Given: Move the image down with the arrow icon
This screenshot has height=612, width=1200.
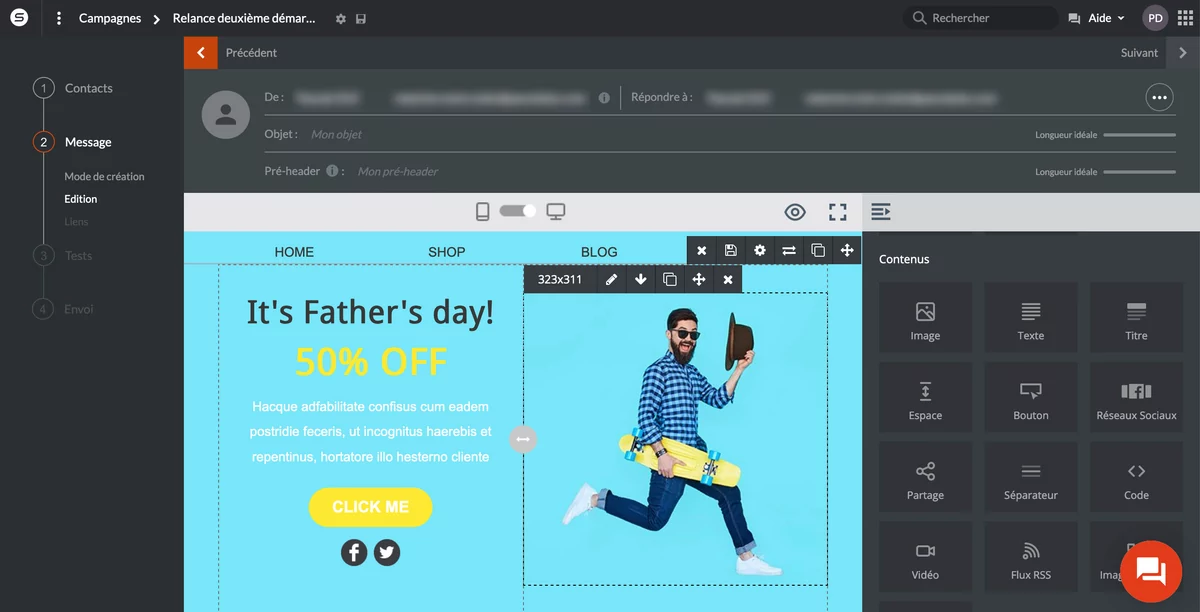Looking at the screenshot, I should click(x=641, y=279).
